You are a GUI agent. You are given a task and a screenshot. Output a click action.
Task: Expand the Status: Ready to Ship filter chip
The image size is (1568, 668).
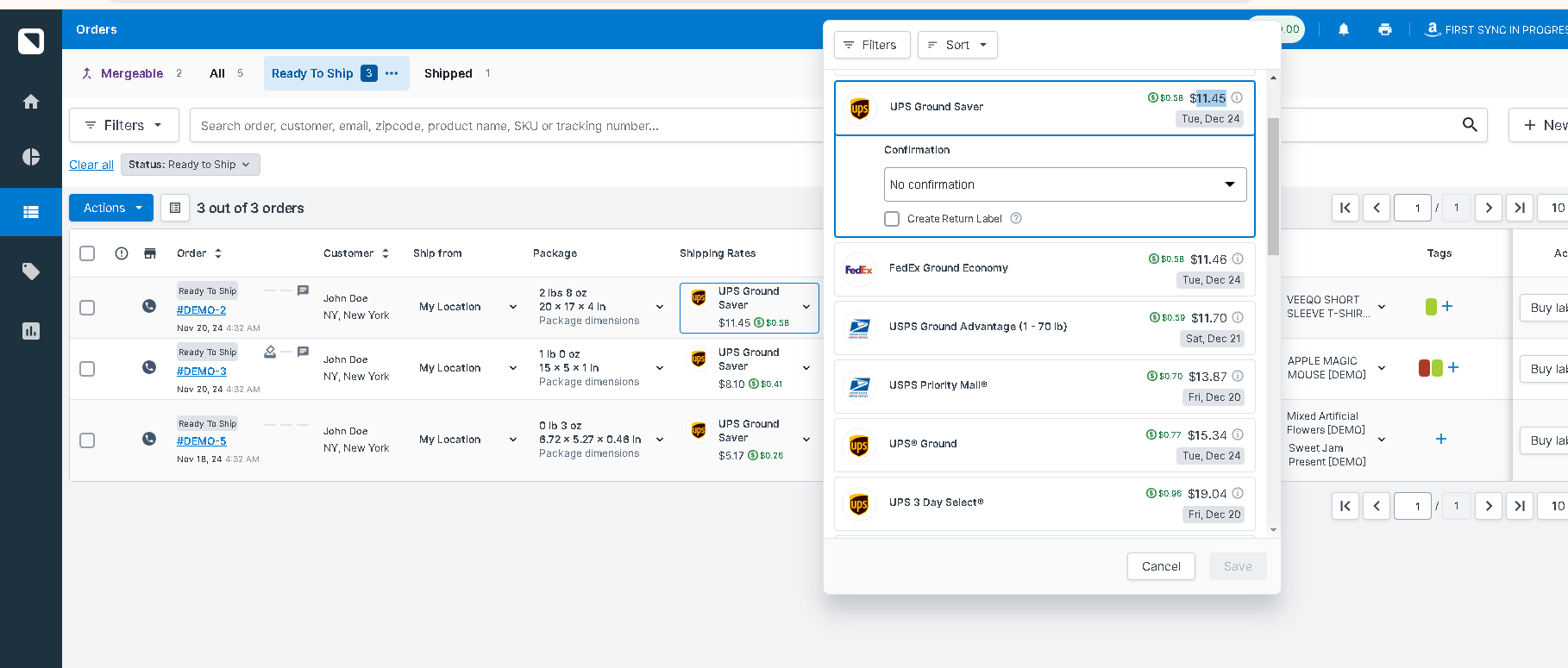tap(190, 165)
